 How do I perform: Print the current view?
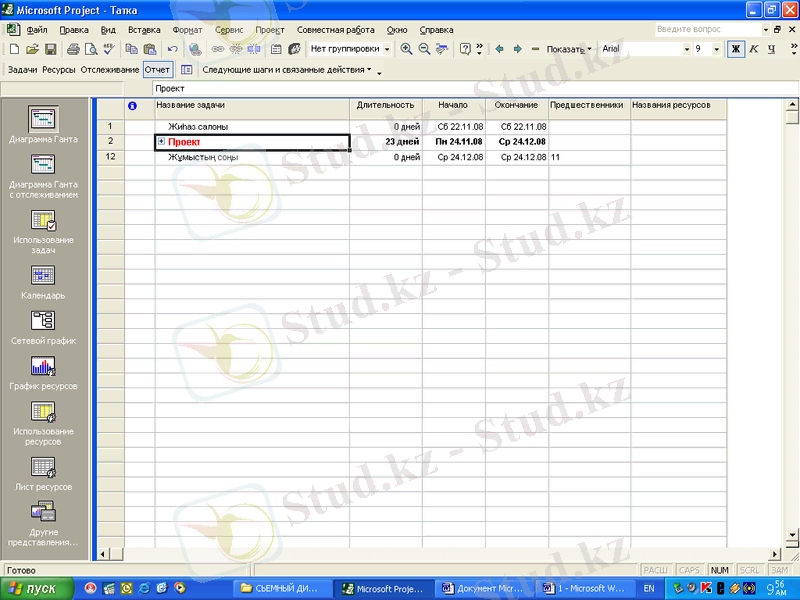(73, 49)
